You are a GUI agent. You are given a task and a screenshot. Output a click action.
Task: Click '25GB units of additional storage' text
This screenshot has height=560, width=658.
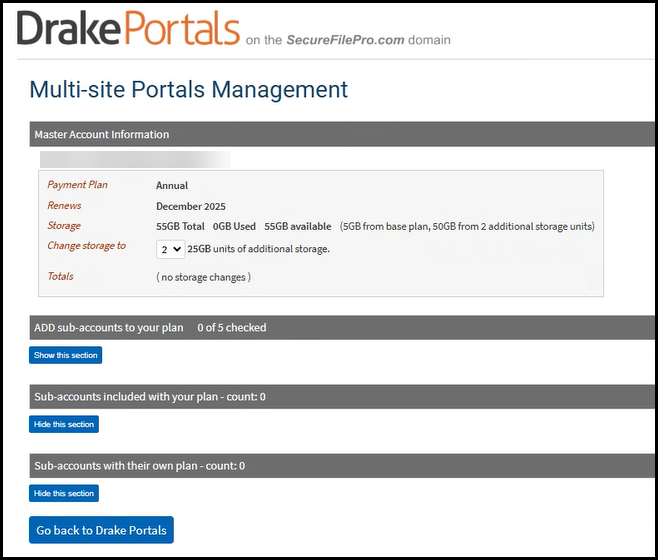tap(258, 249)
